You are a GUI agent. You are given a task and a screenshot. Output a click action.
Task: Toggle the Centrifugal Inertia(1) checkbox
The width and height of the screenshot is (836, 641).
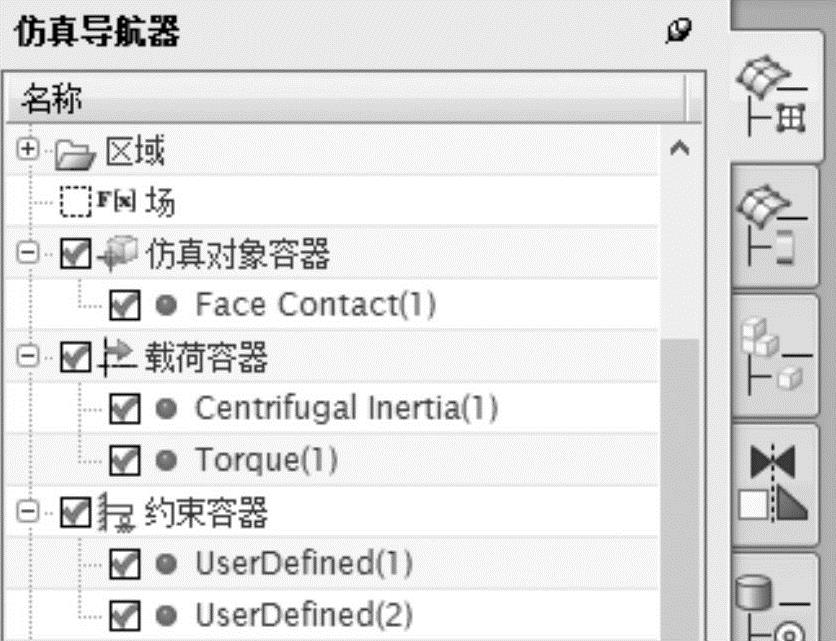coord(124,408)
